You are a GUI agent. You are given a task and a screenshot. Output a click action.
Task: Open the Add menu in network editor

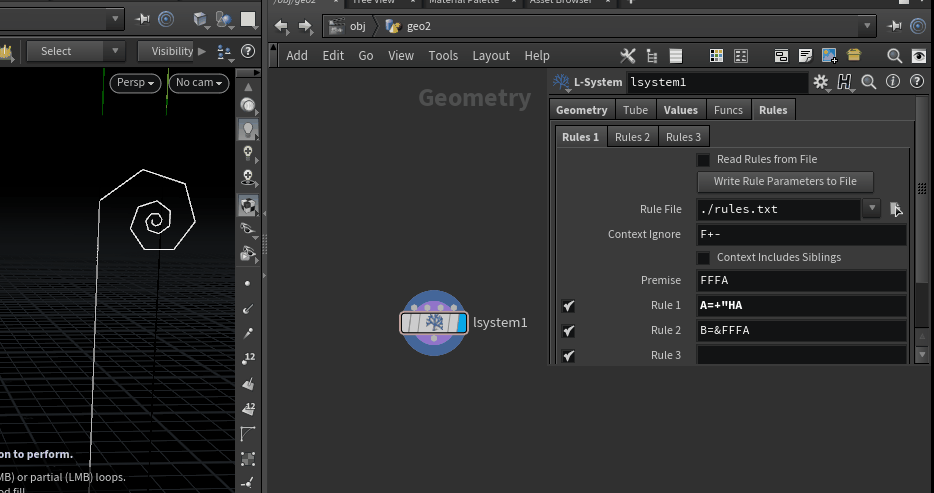click(x=297, y=56)
